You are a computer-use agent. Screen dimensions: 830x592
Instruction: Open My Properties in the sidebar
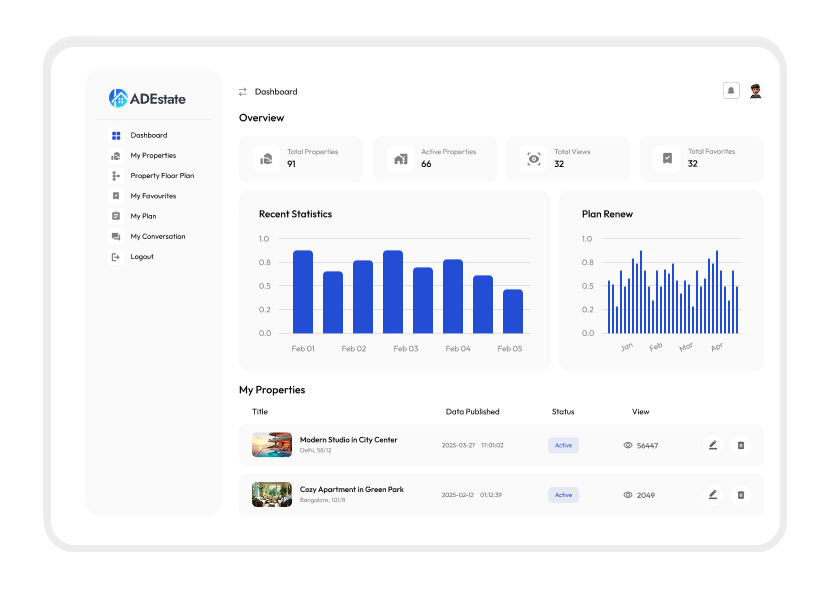(x=152, y=156)
